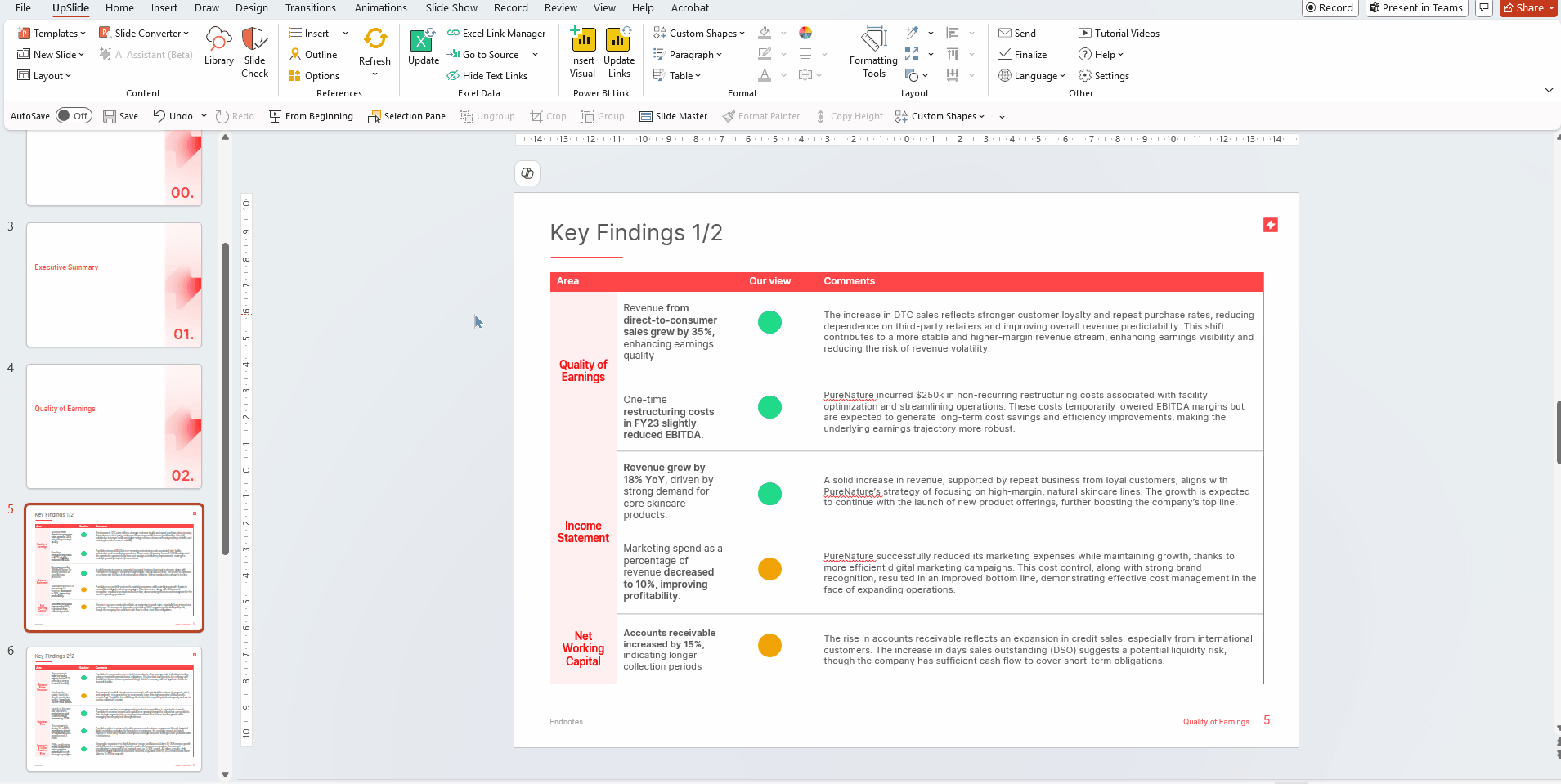Switch to the Transitions tab

pos(310,8)
